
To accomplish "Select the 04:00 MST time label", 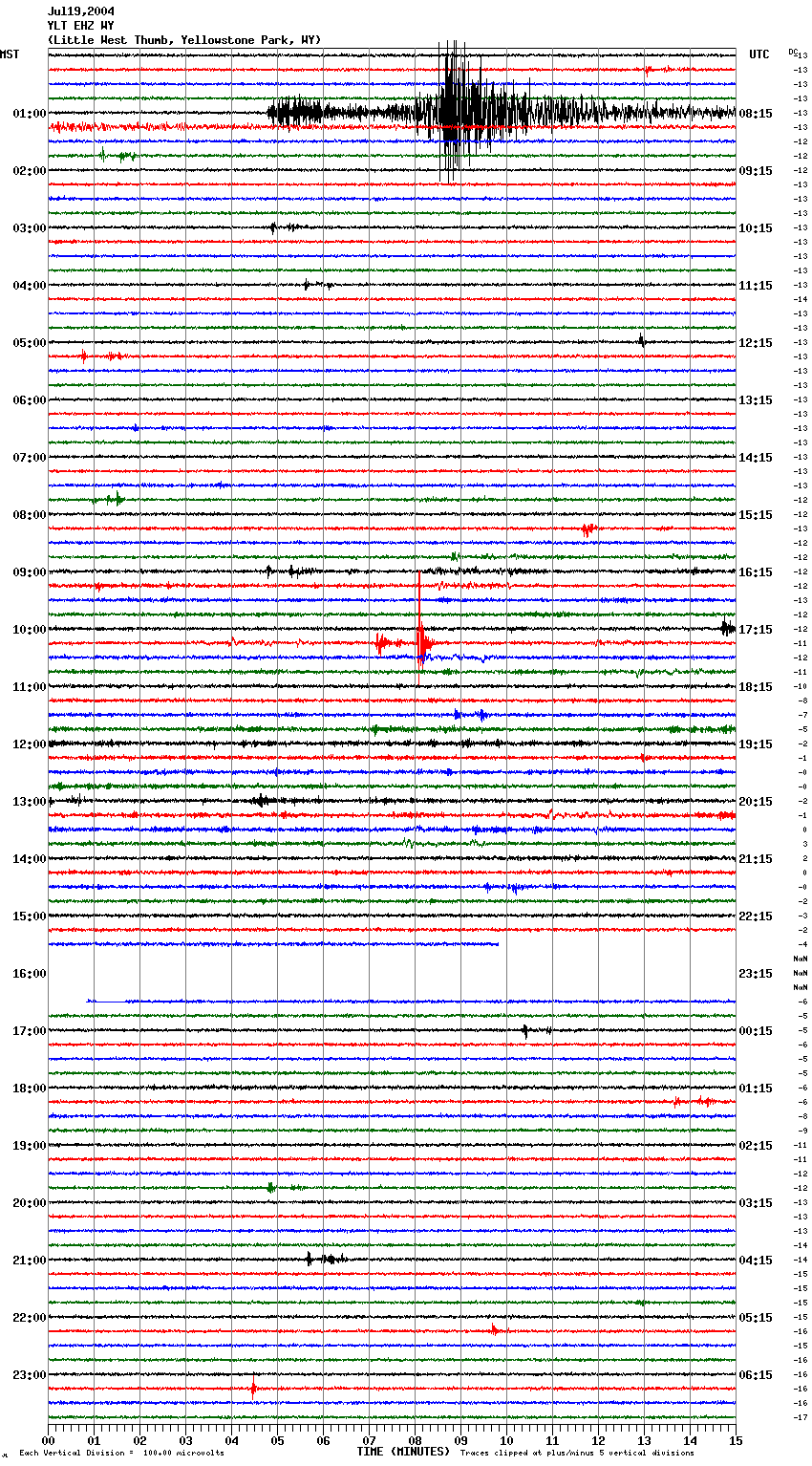I will point(30,286).
